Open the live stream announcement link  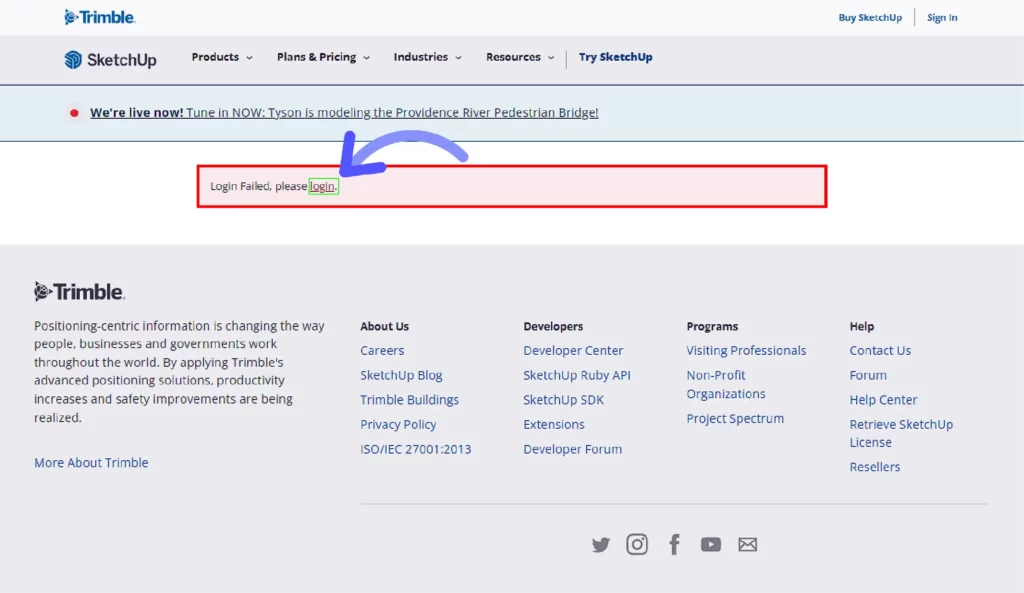coord(344,112)
